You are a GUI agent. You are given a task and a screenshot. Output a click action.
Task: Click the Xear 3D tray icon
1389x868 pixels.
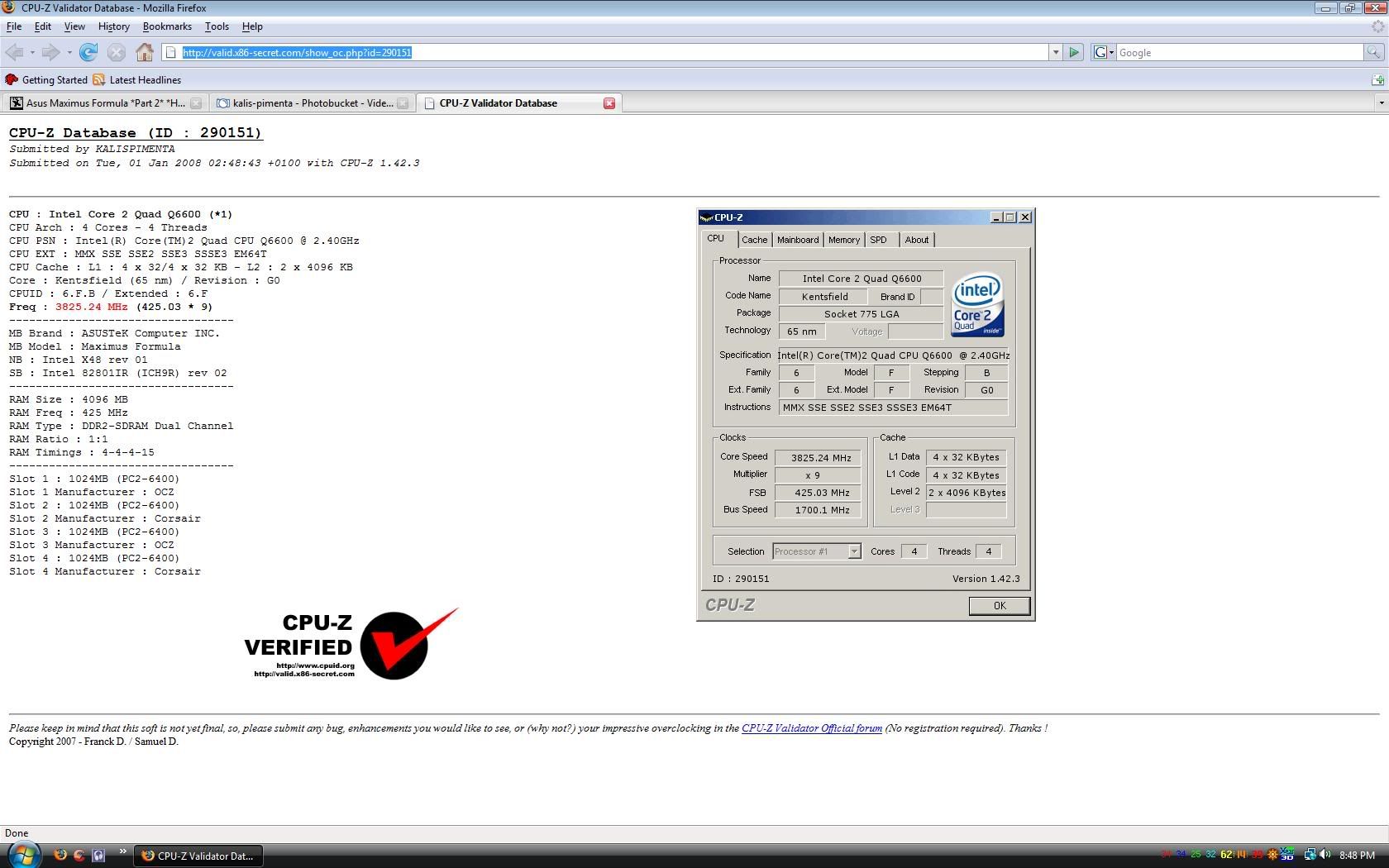click(x=1287, y=854)
